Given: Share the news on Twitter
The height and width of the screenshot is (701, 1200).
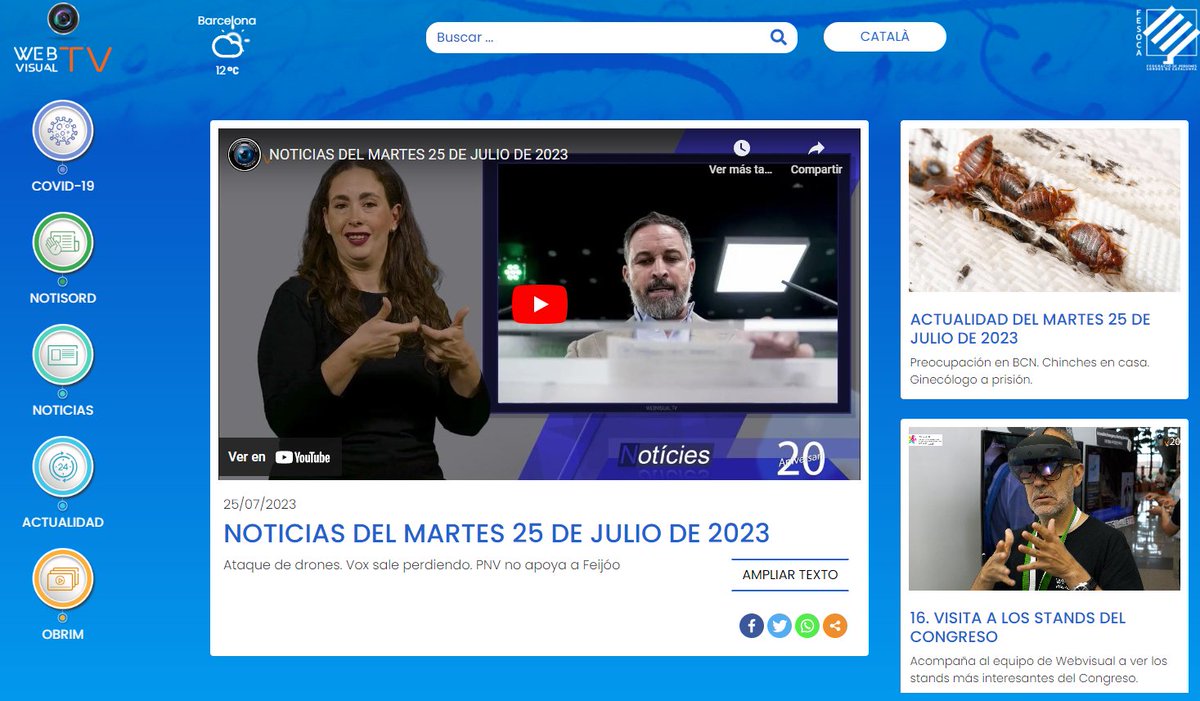Looking at the screenshot, I should [779, 626].
